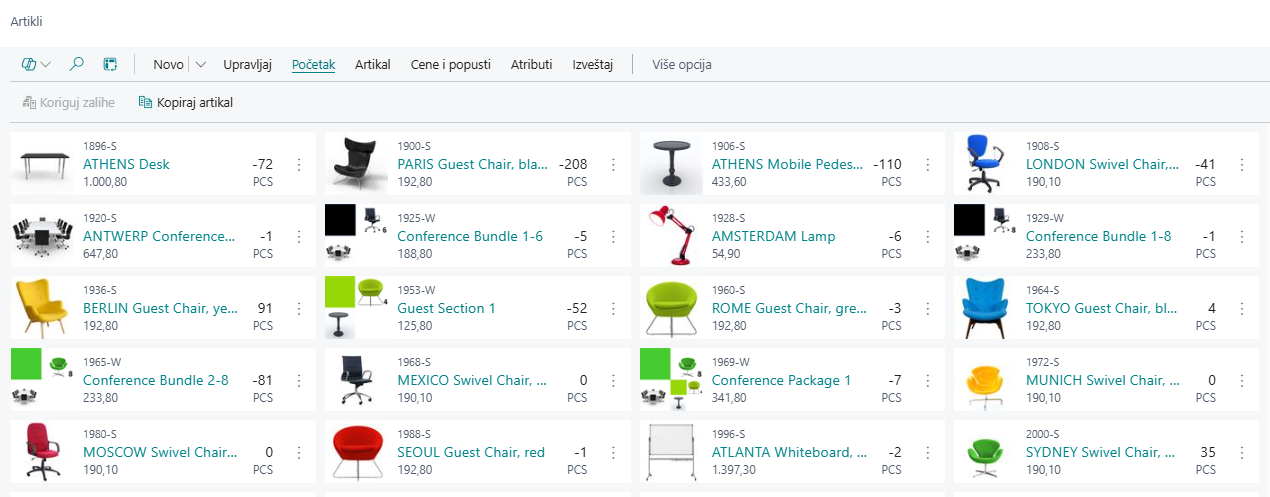
Task: Open three-dot menu for Guest Section 1
Action: [x=613, y=308]
